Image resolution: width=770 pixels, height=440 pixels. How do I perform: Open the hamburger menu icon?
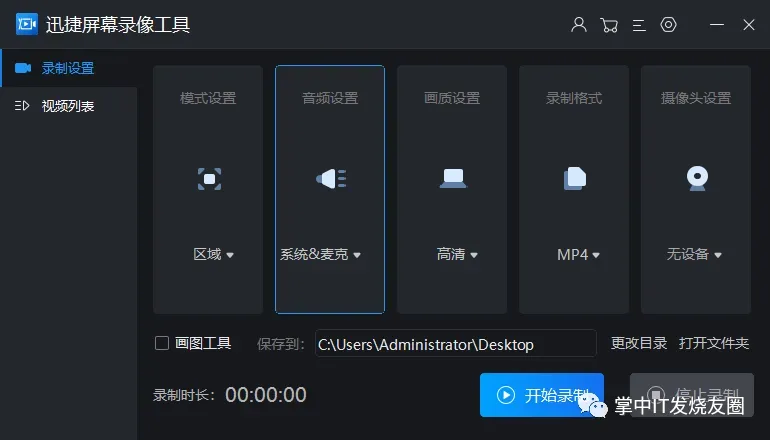(639, 25)
